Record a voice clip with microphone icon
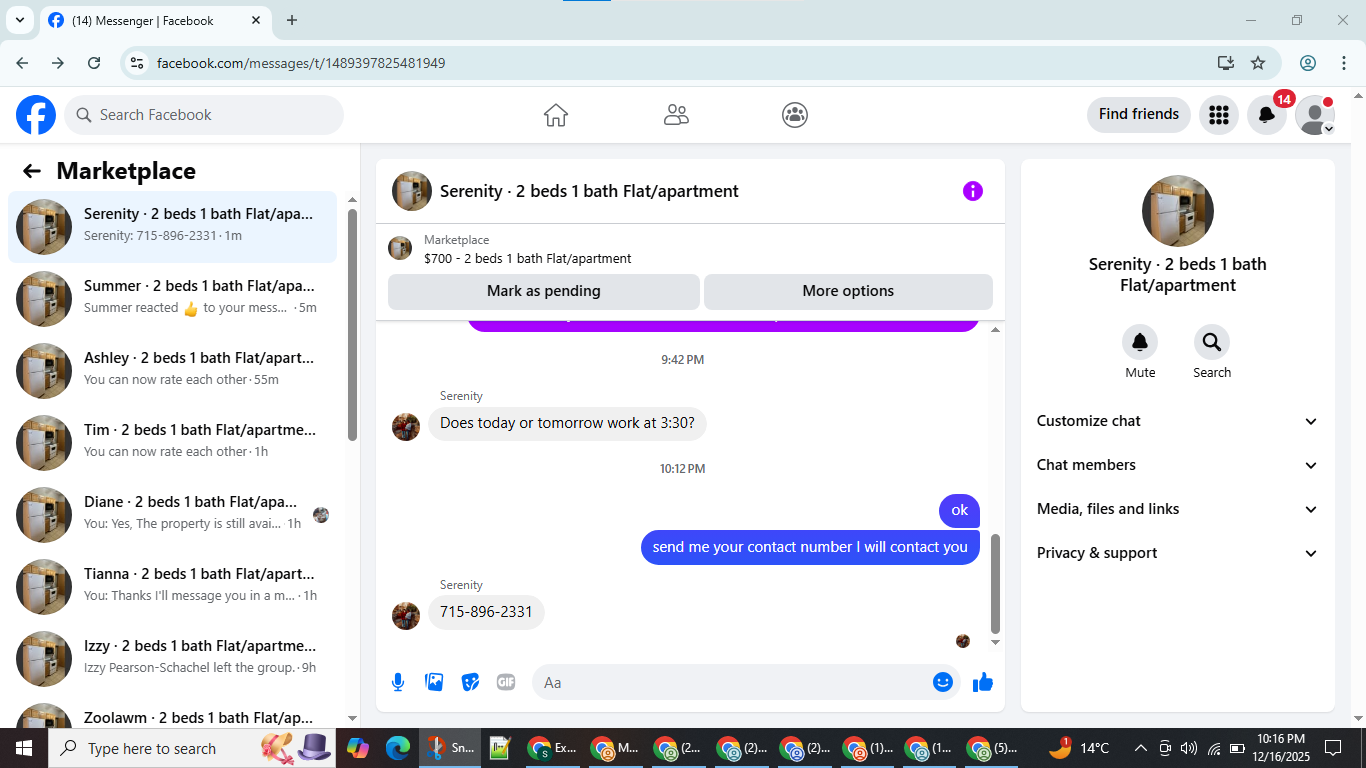This screenshot has height=768, width=1366. pos(398,682)
